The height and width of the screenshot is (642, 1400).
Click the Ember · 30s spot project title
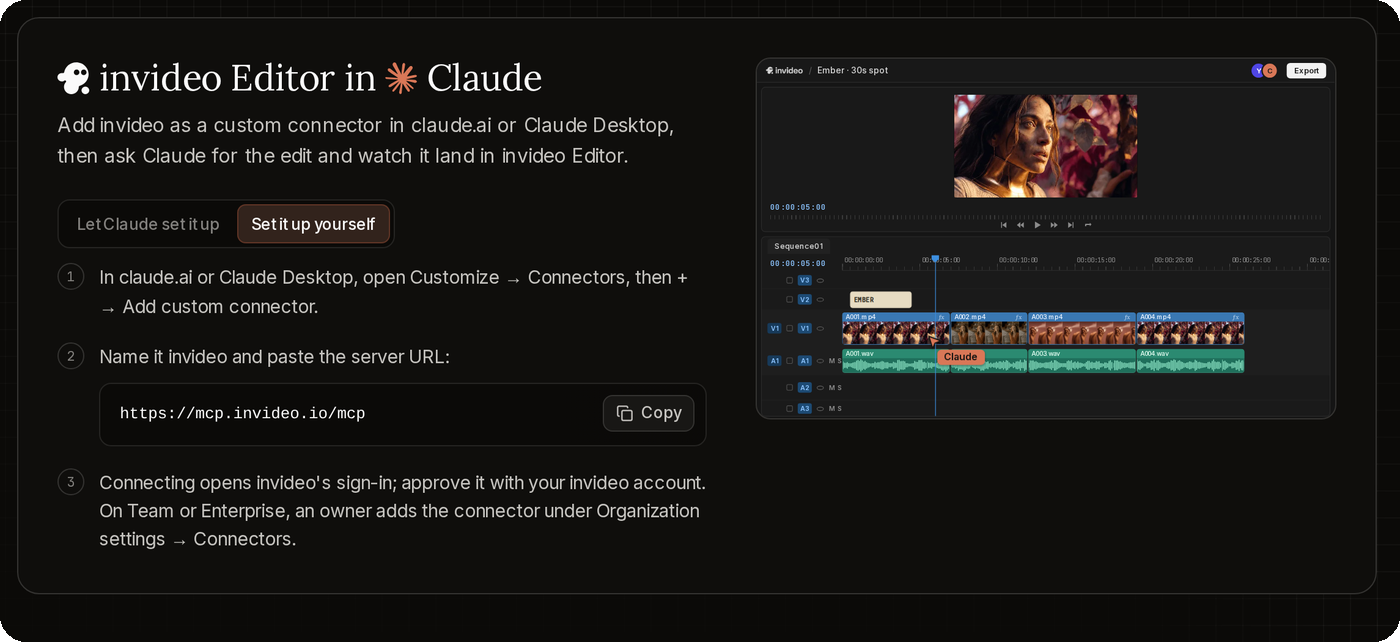click(x=852, y=71)
